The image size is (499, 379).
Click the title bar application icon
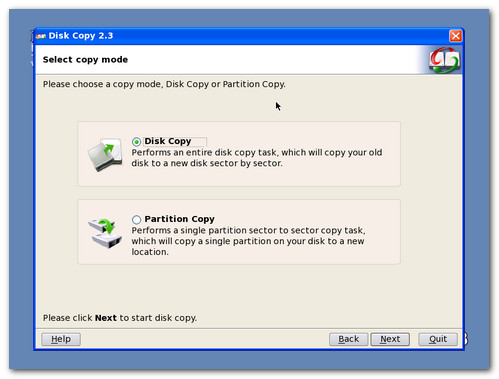coord(41,36)
